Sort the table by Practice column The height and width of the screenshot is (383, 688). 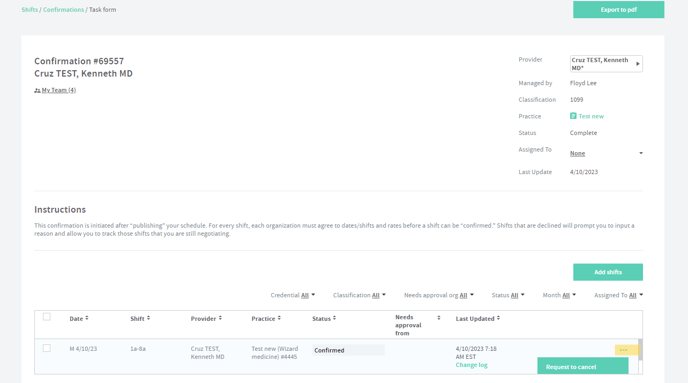pos(266,319)
